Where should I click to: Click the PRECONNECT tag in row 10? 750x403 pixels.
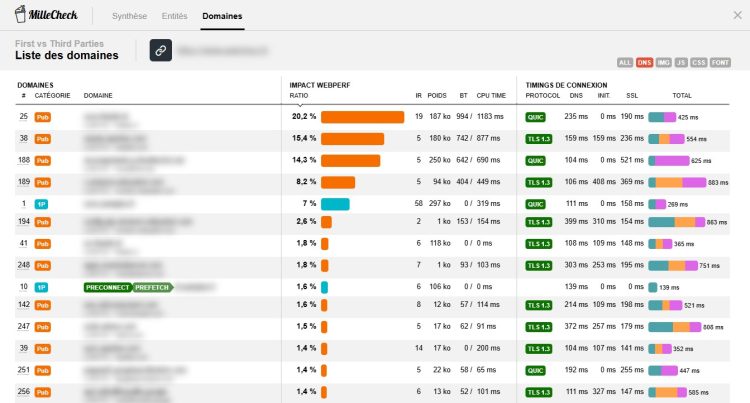108,287
